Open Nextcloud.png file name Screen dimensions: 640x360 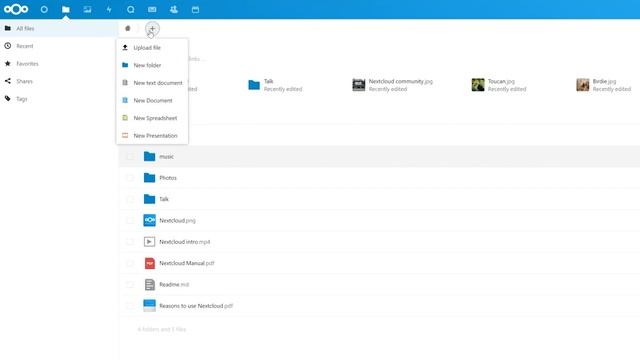tap(177, 221)
